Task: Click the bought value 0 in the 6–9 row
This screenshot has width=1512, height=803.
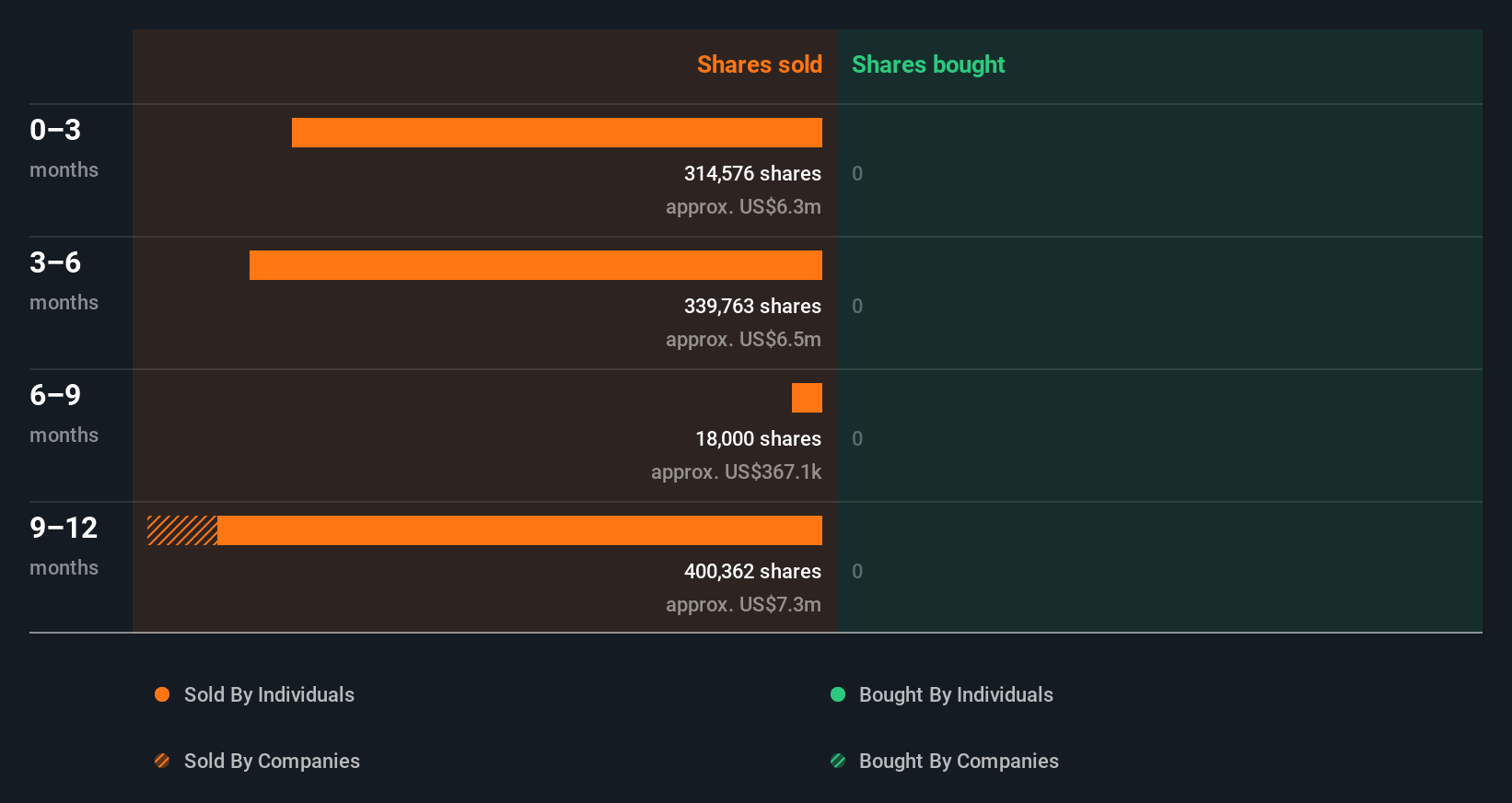Action: click(x=857, y=438)
